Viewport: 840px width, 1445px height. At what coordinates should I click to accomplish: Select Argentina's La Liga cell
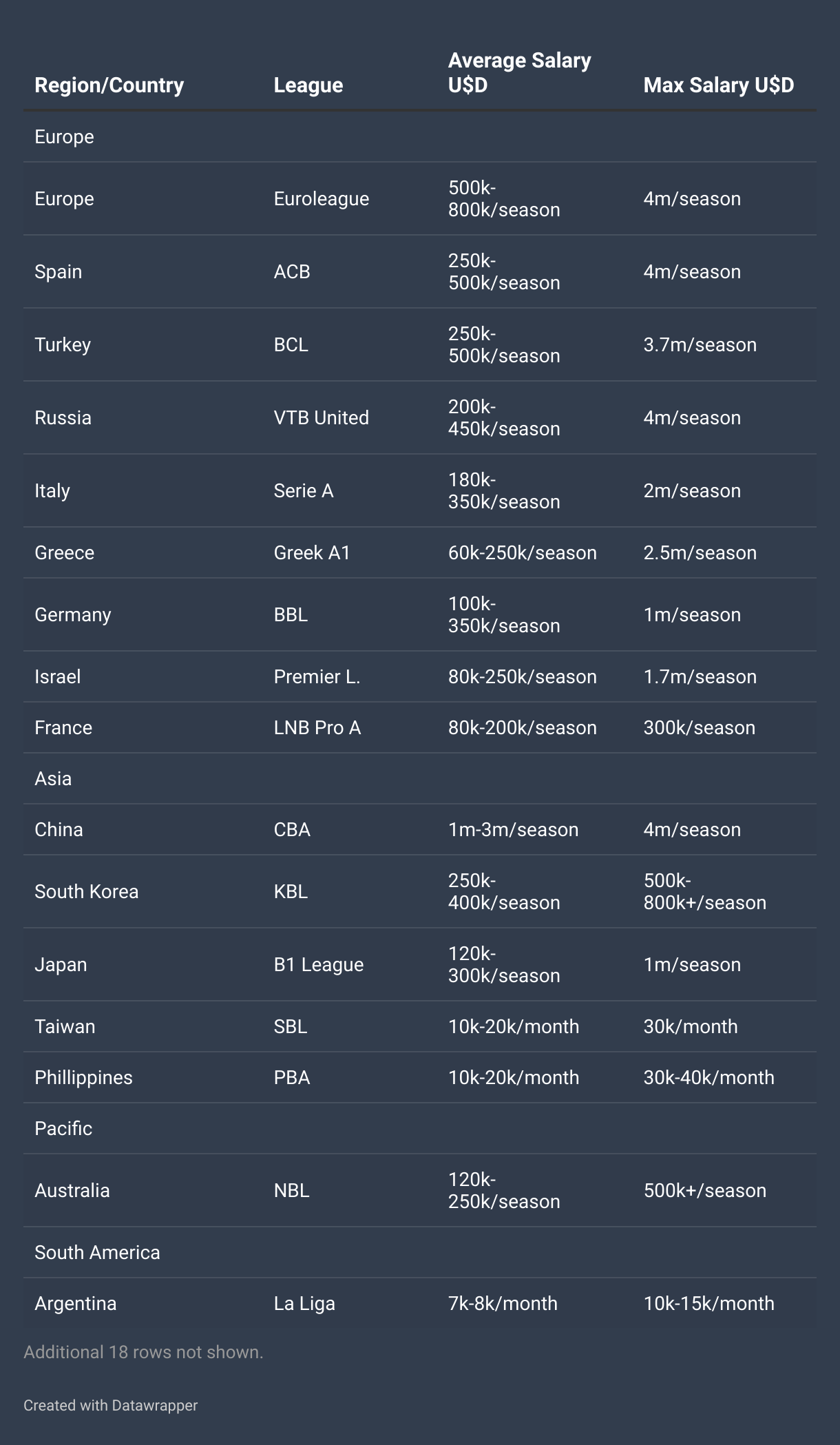pyautogui.click(x=304, y=1304)
